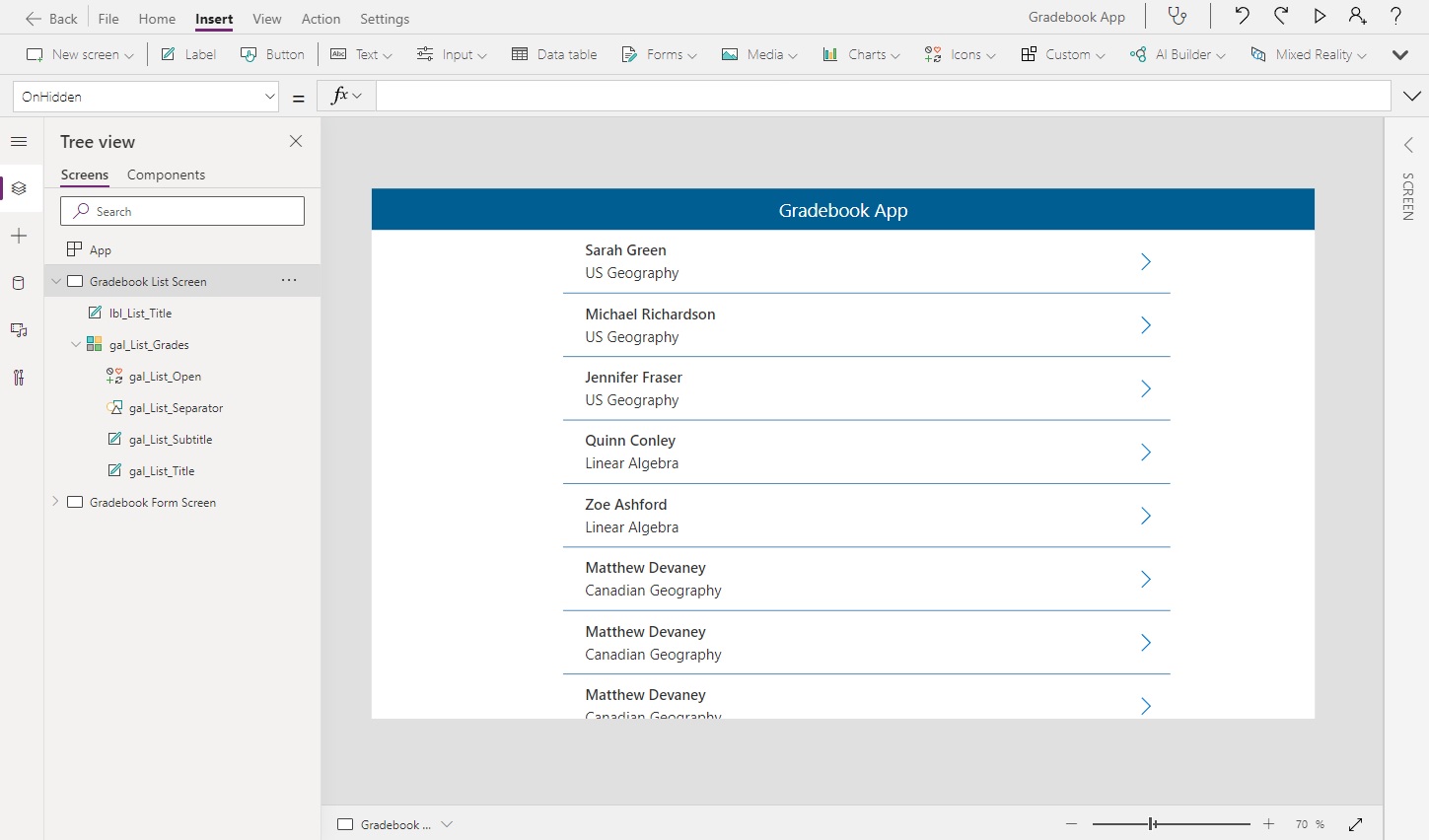
Task: Undo the last change
Action: click(x=1242, y=16)
